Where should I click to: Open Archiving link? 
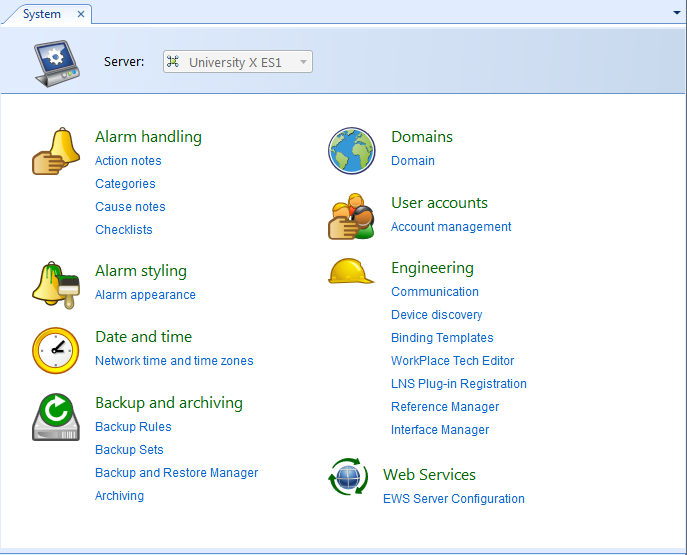tap(119, 496)
